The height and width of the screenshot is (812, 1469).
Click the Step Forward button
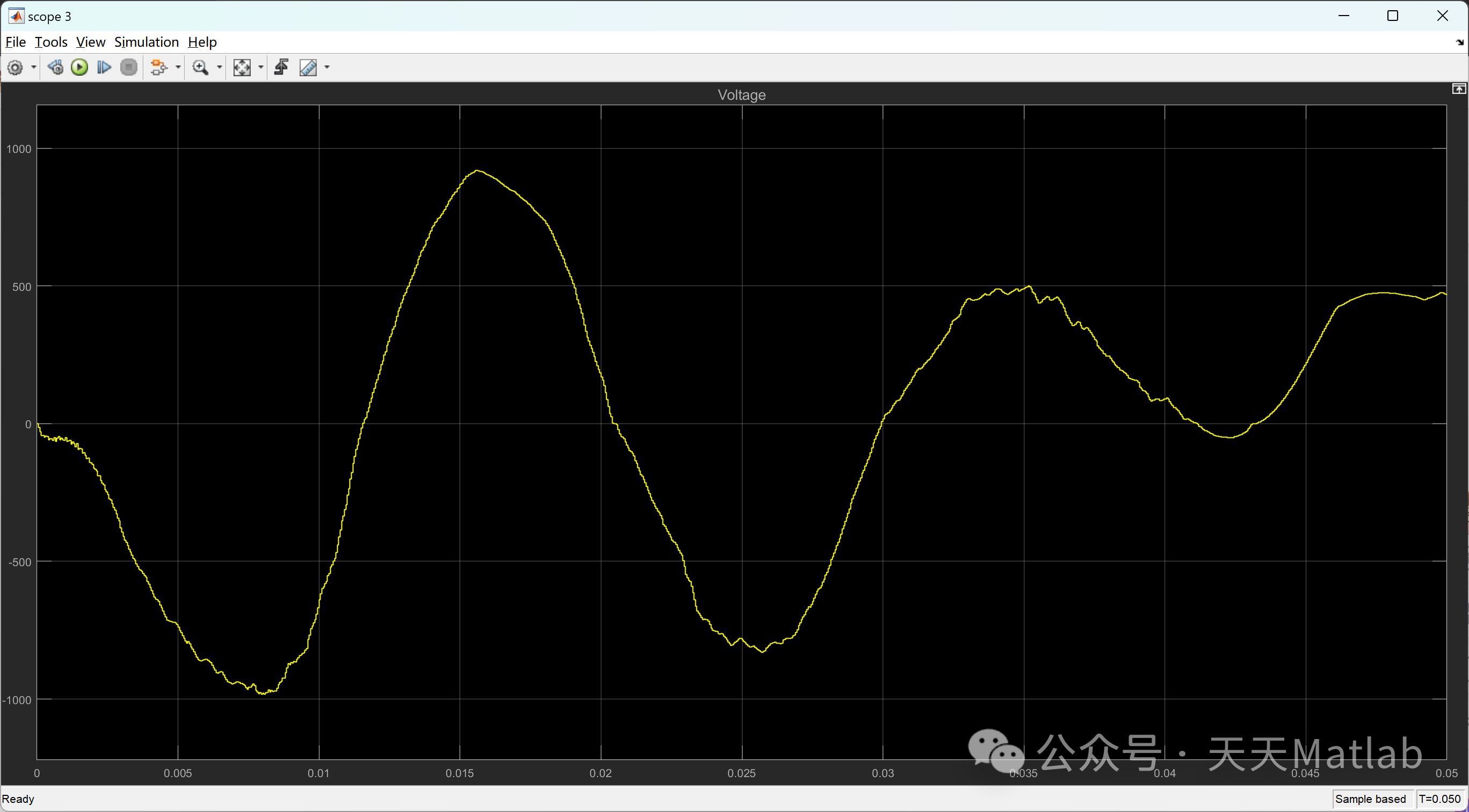pyautogui.click(x=104, y=68)
